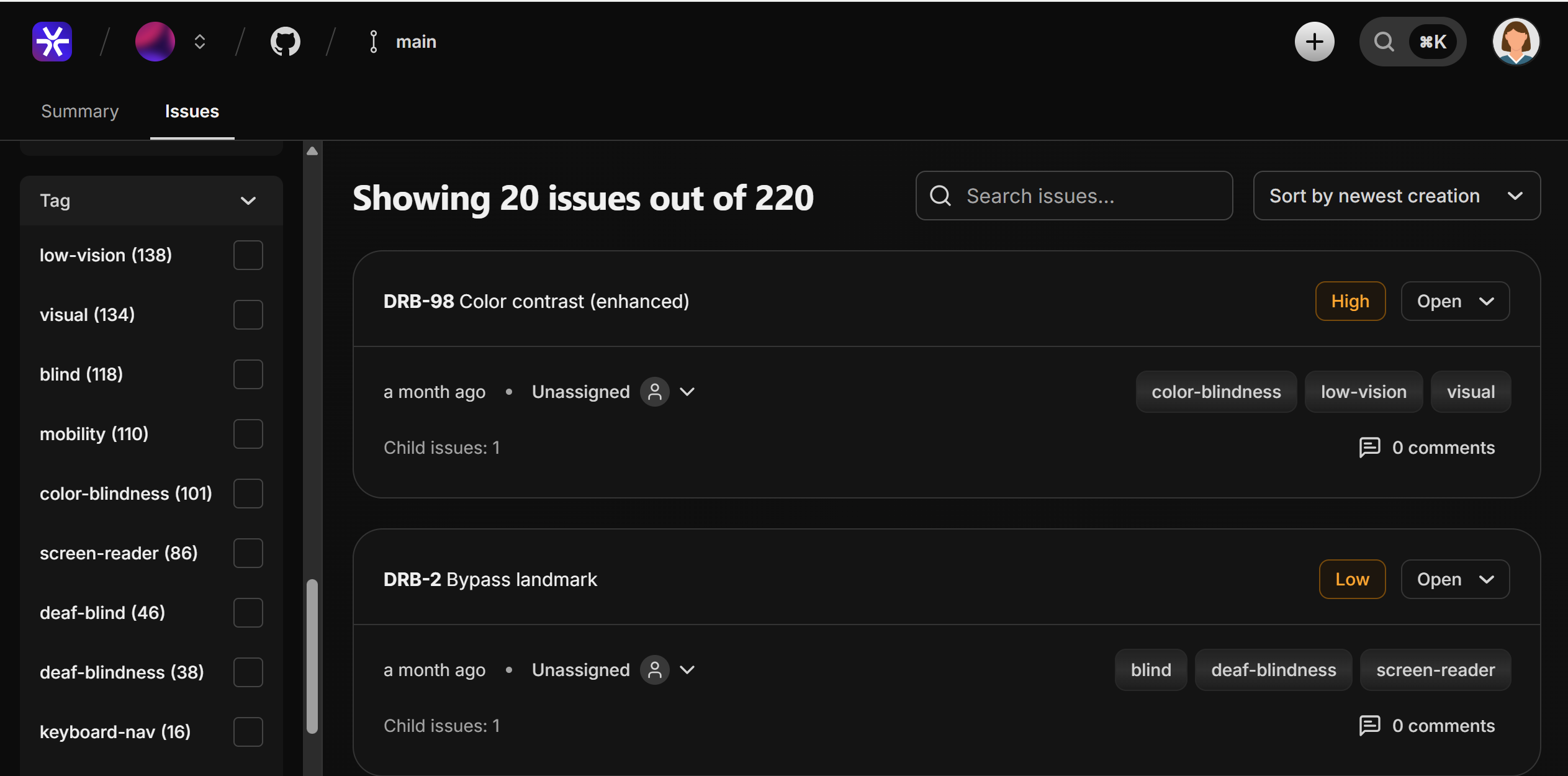Click the user avatar in top right

pyautogui.click(x=1516, y=41)
